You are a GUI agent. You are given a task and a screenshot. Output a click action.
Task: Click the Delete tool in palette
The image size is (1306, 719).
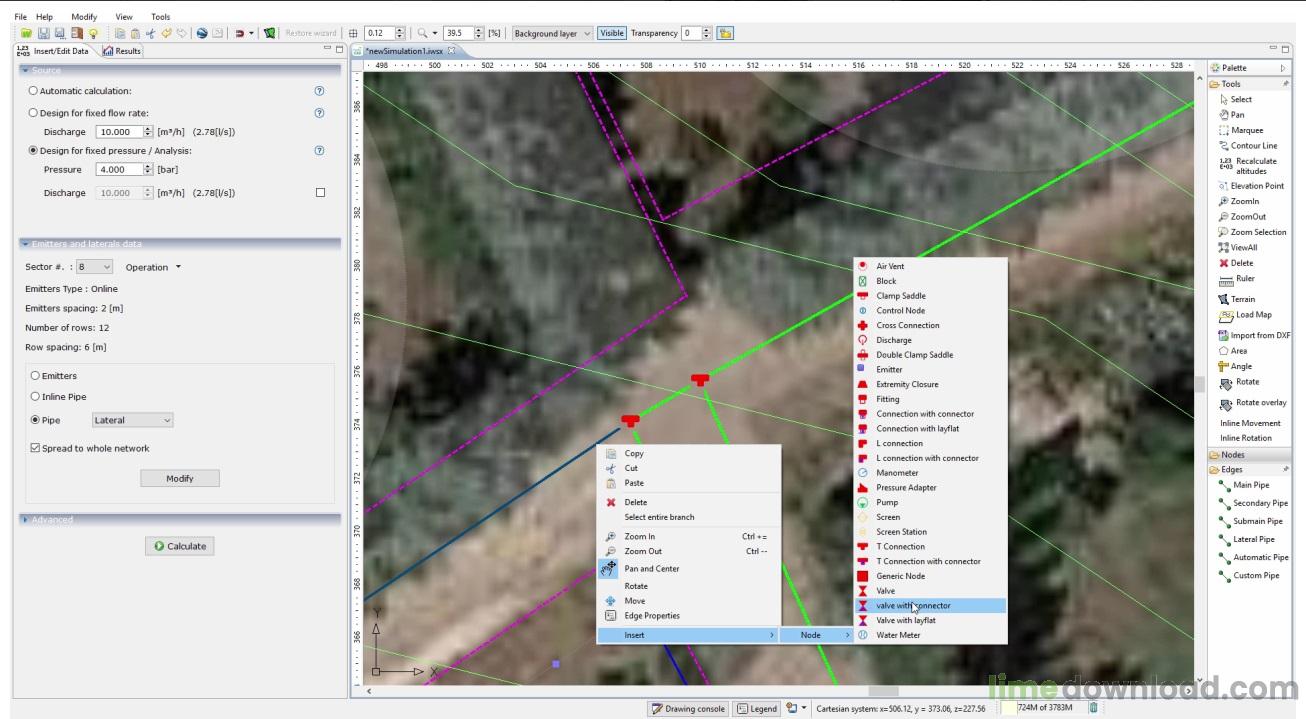point(1241,263)
